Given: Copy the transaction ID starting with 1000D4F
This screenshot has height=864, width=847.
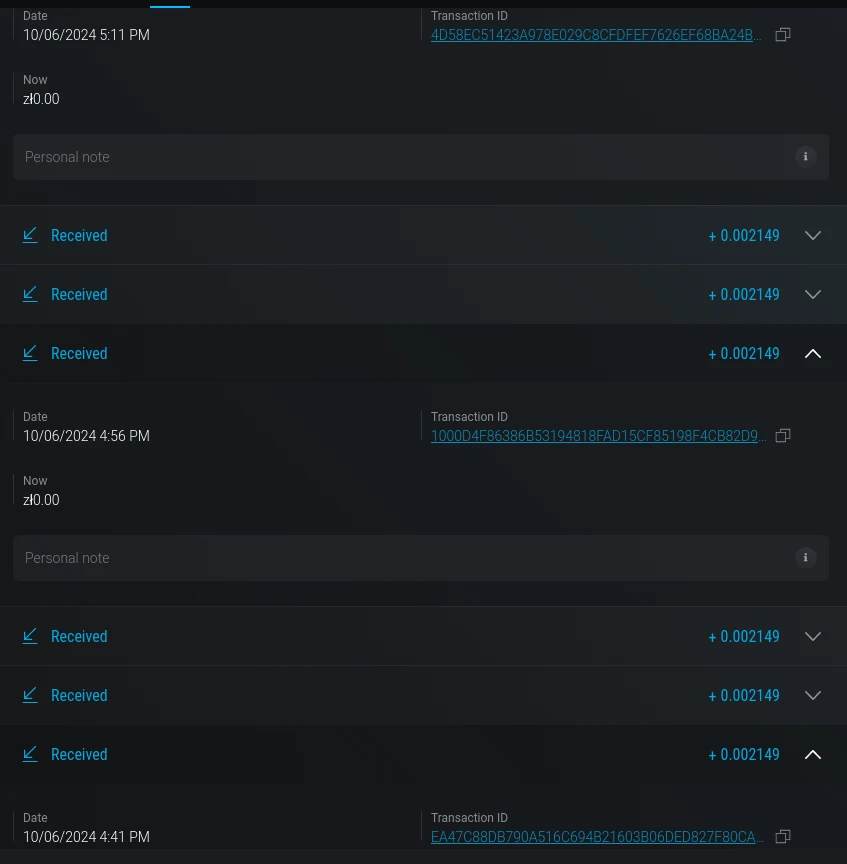Looking at the screenshot, I should [783, 436].
